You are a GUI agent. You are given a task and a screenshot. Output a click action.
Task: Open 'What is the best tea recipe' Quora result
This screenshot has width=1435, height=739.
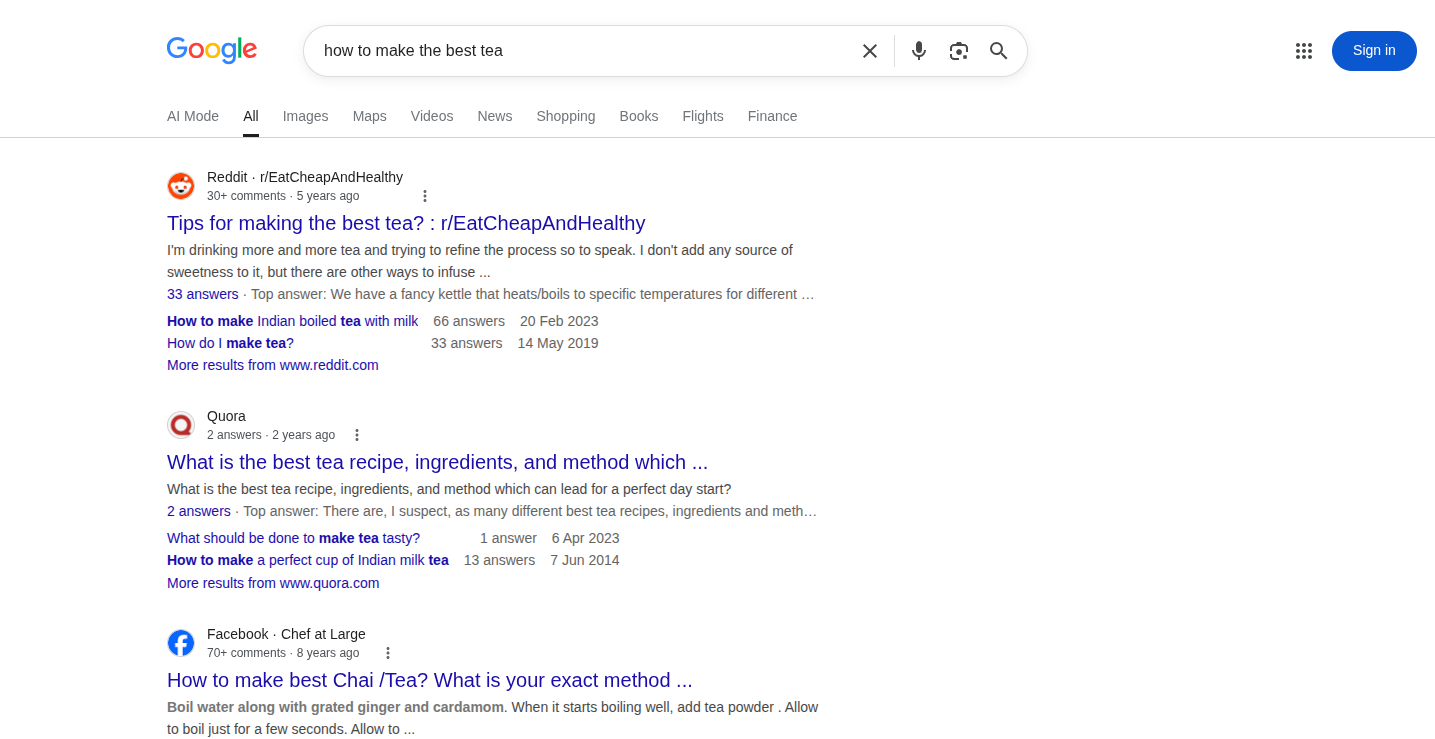tap(437, 462)
